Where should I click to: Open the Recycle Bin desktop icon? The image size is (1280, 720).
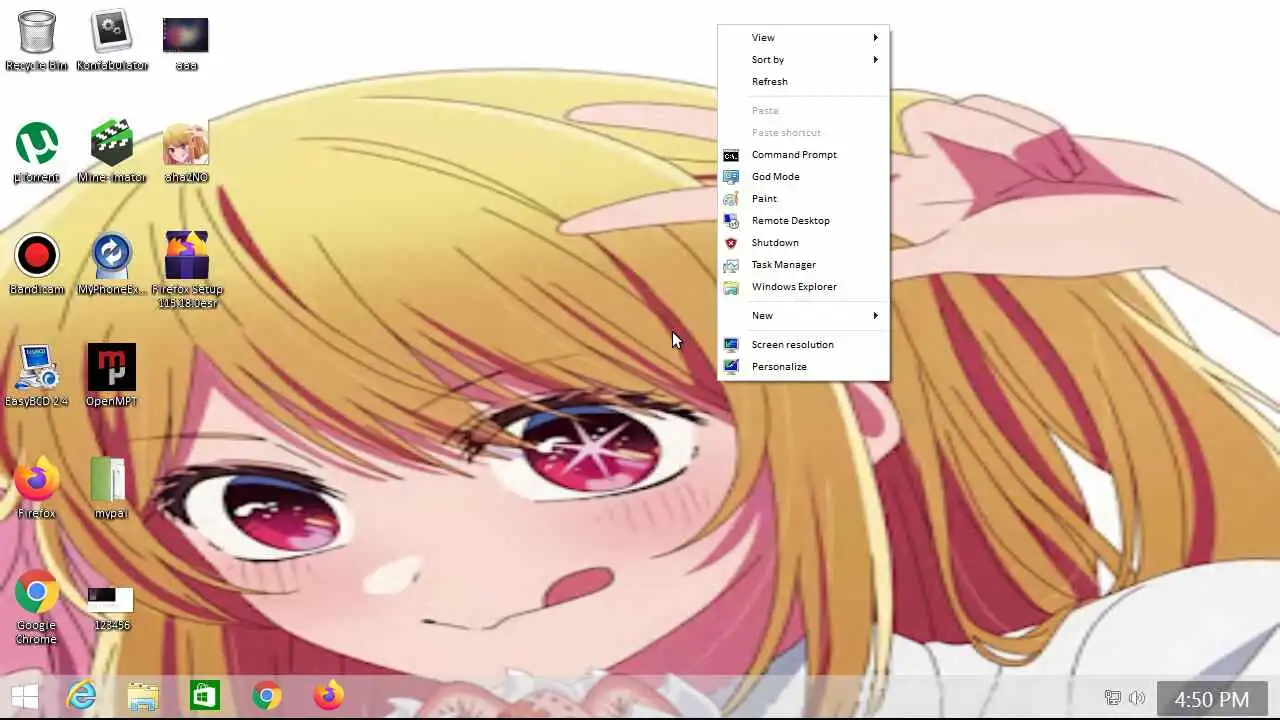tap(37, 41)
